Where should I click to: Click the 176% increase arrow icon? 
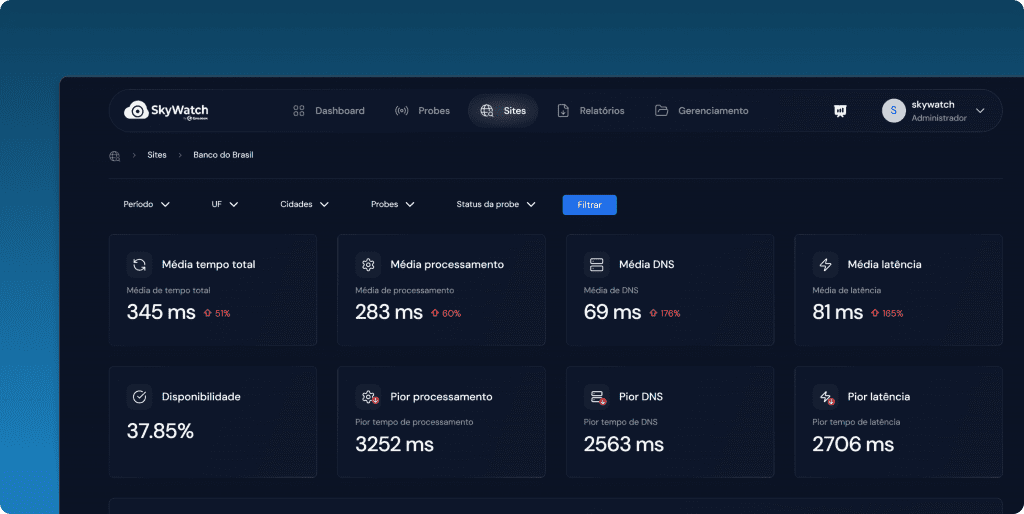pyautogui.click(x=653, y=313)
